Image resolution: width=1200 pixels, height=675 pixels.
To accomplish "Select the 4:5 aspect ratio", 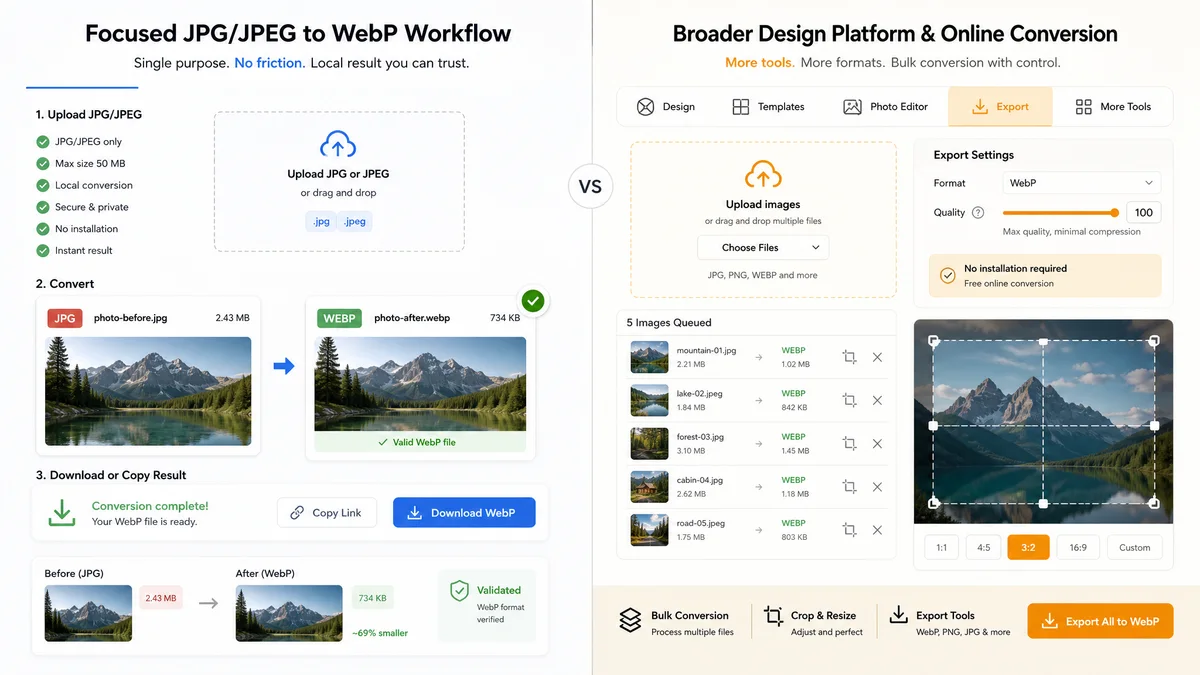I will 984,547.
